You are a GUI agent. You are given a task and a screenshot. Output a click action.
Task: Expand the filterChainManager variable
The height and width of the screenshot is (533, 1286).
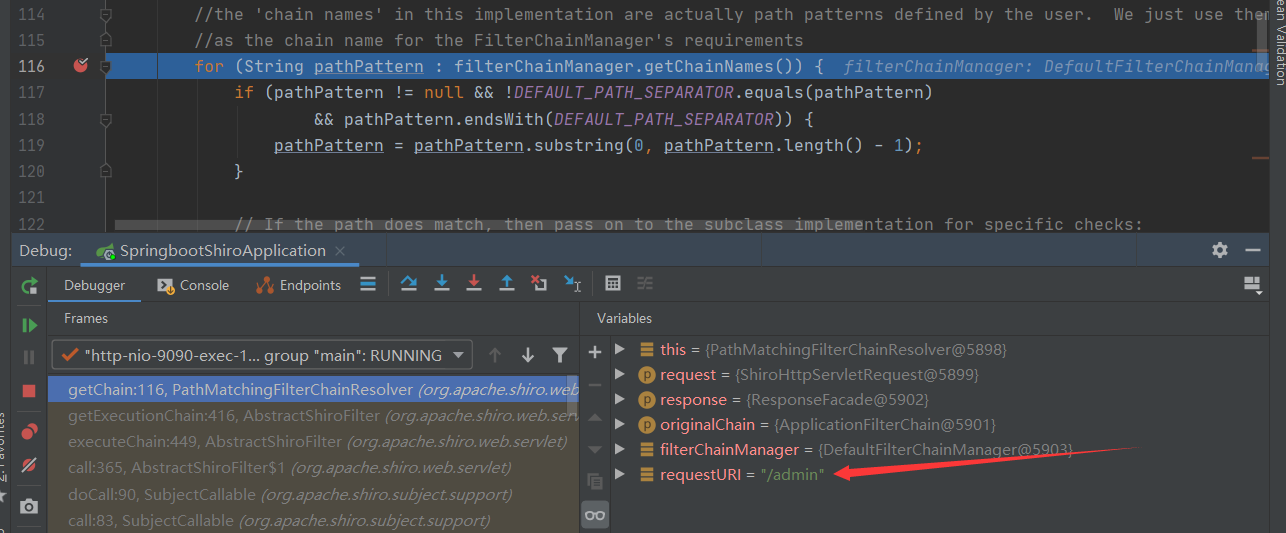click(620, 450)
